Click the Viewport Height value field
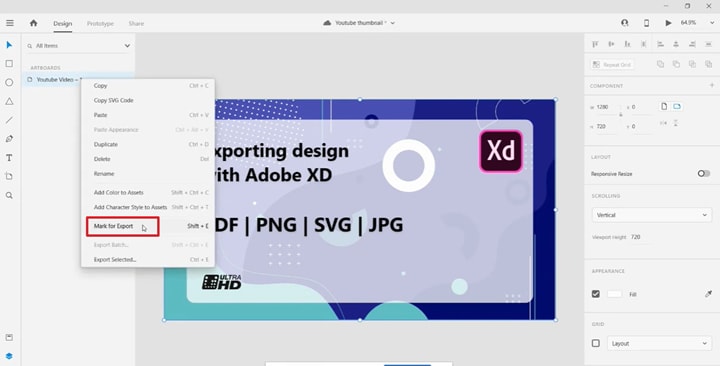 [x=639, y=237]
